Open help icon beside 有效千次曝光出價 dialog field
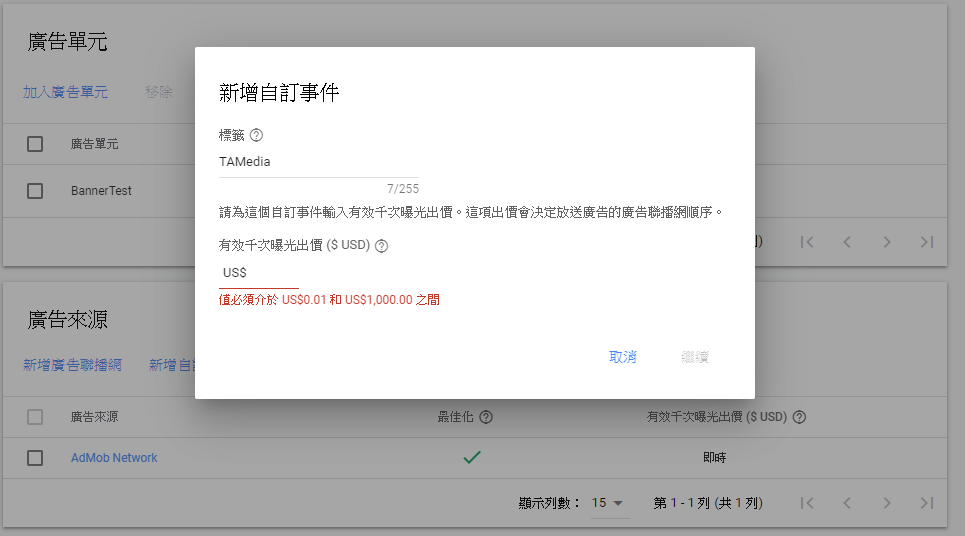Viewport: 965px width, 536px height. point(382,246)
